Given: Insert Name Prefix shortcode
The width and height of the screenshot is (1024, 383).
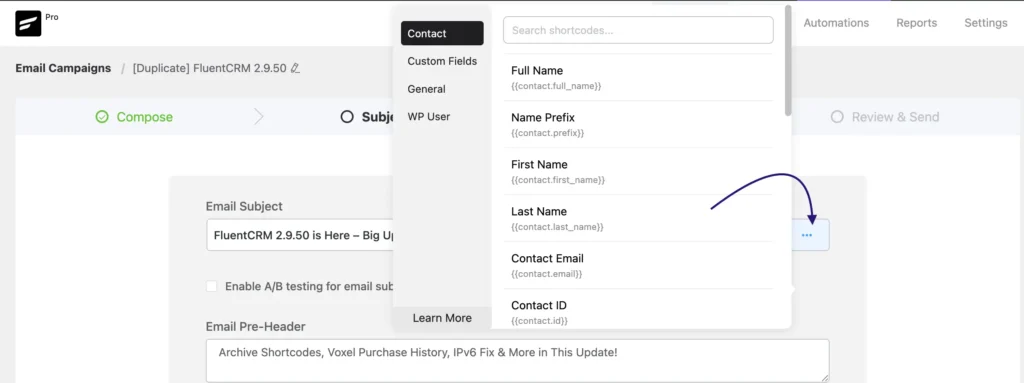Looking at the screenshot, I should 638,124.
